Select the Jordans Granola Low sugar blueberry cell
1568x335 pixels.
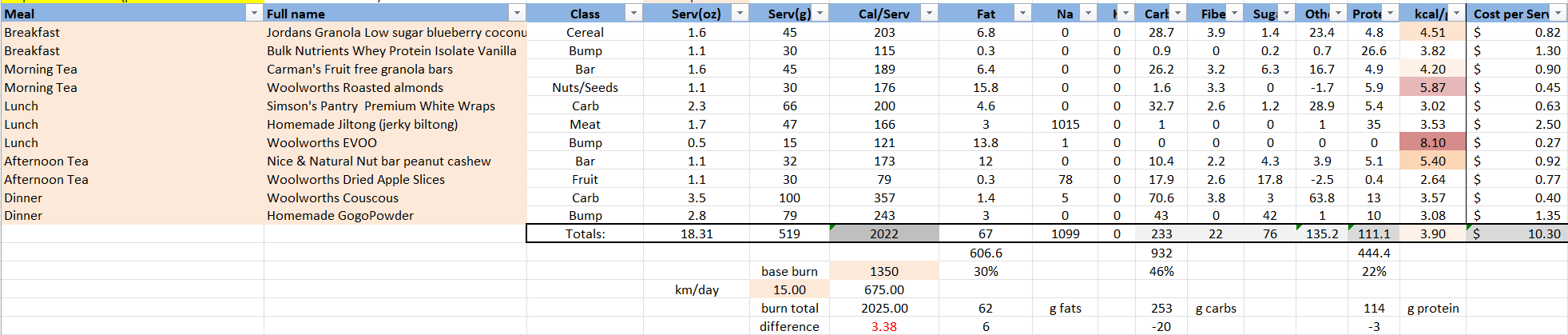click(x=395, y=32)
